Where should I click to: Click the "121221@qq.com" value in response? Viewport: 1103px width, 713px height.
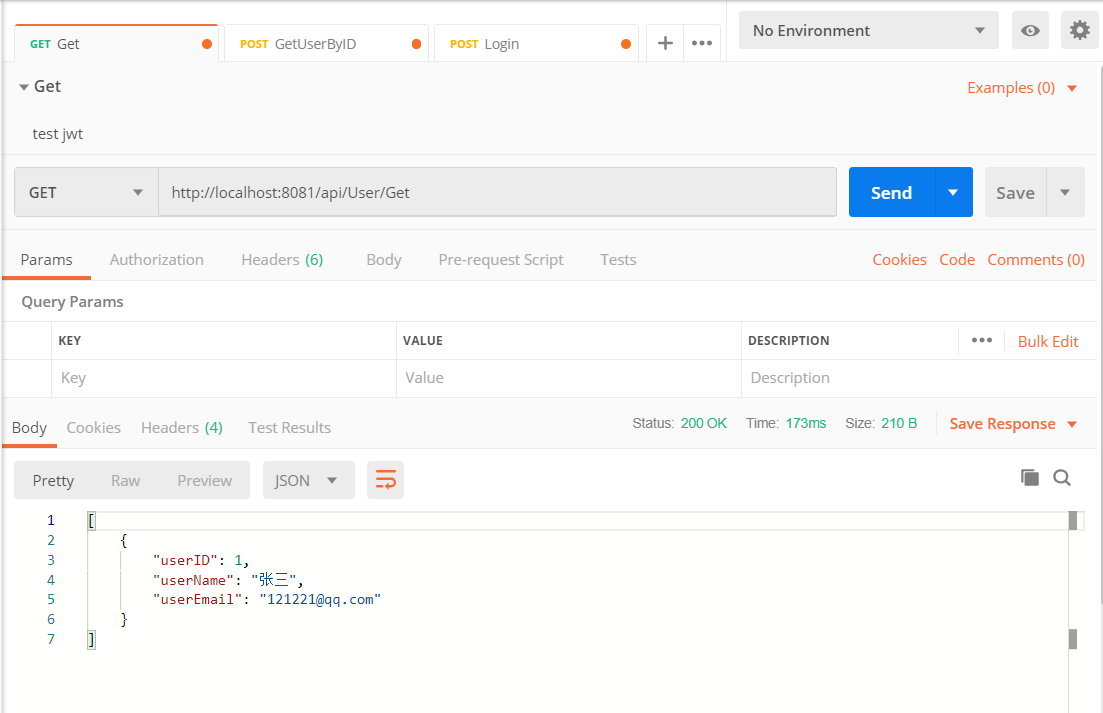click(320, 599)
